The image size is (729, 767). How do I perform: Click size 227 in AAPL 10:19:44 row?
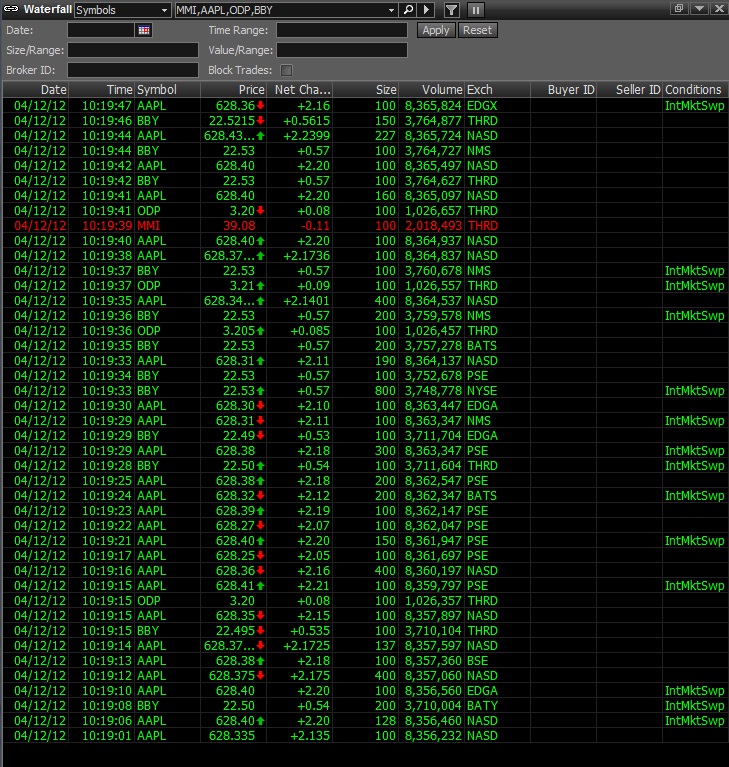coord(385,136)
